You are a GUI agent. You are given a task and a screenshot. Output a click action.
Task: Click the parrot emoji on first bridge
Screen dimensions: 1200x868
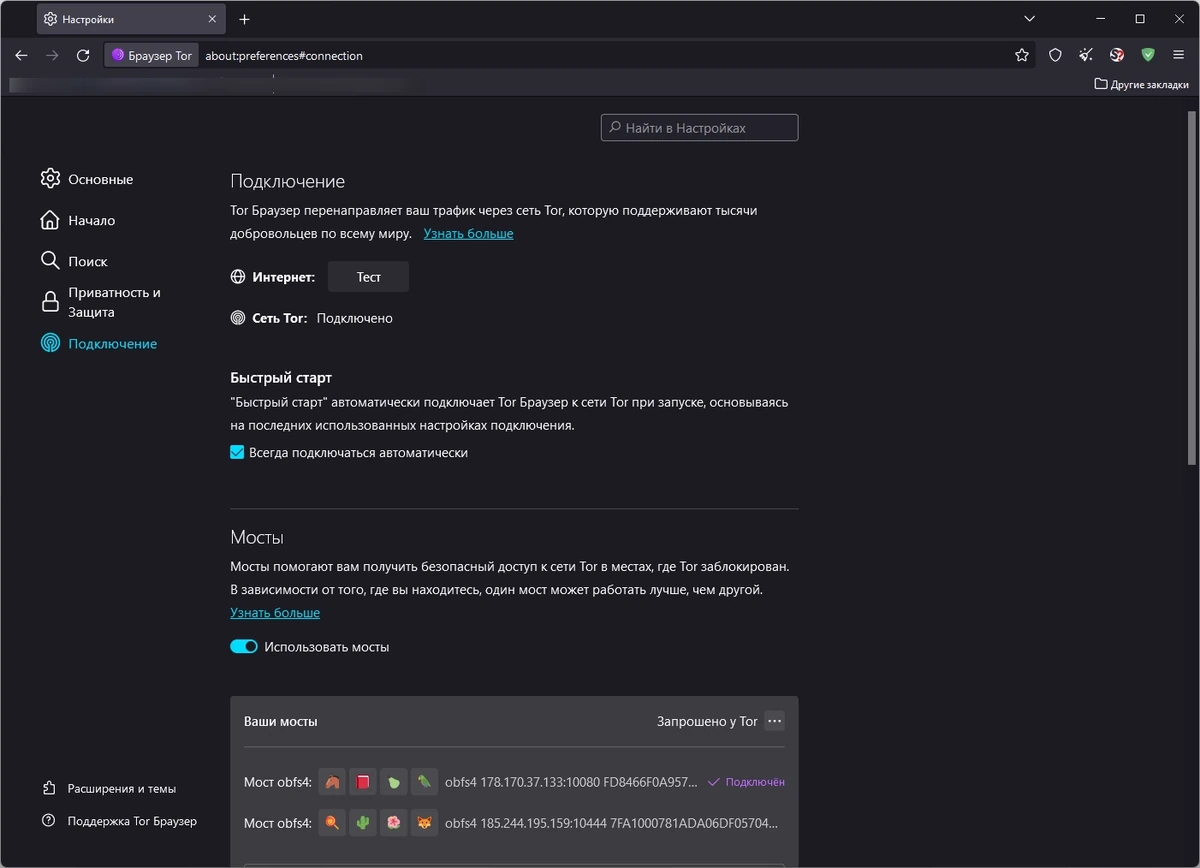click(x=425, y=782)
